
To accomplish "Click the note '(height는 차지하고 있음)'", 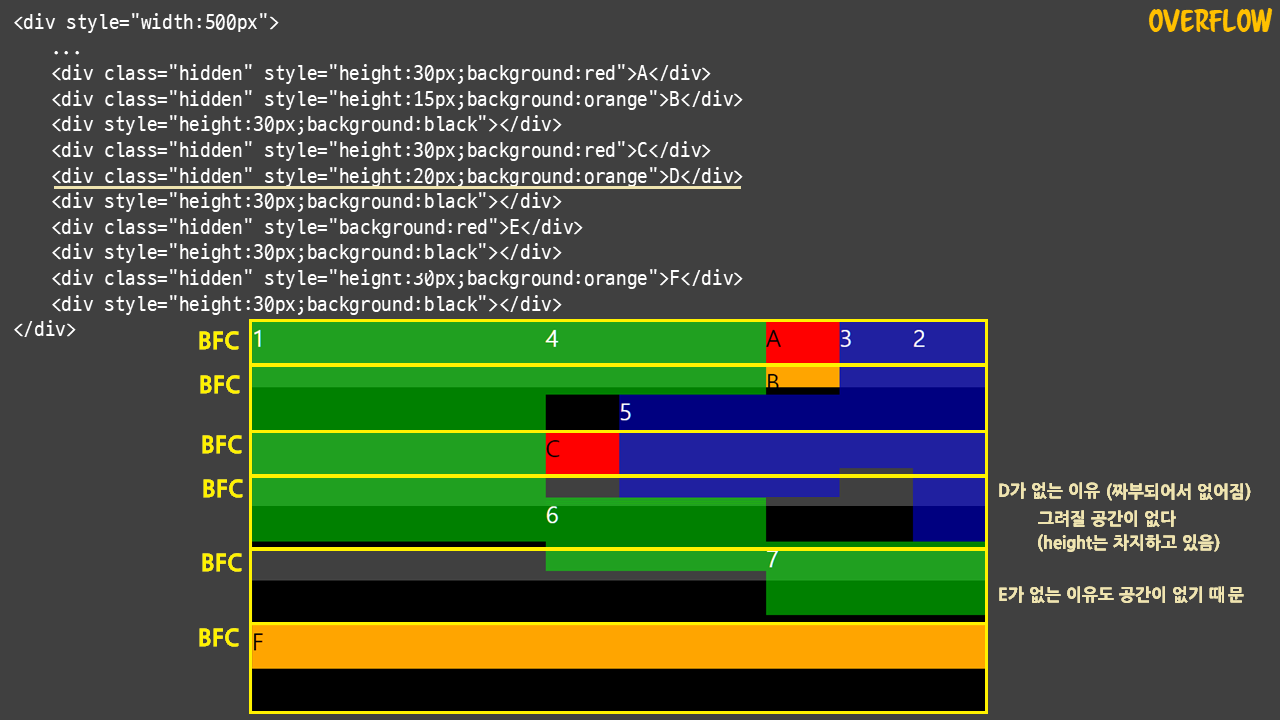I will click(1129, 543).
